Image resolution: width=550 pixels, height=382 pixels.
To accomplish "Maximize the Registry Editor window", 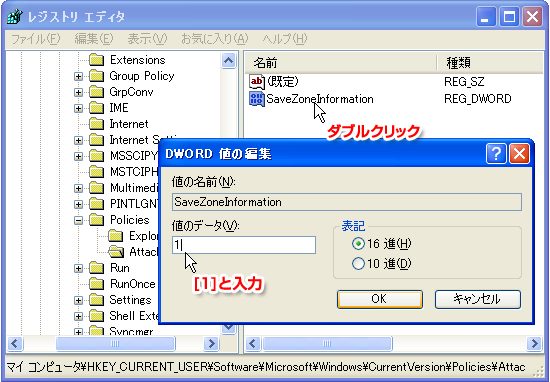I will coord(509,16).
